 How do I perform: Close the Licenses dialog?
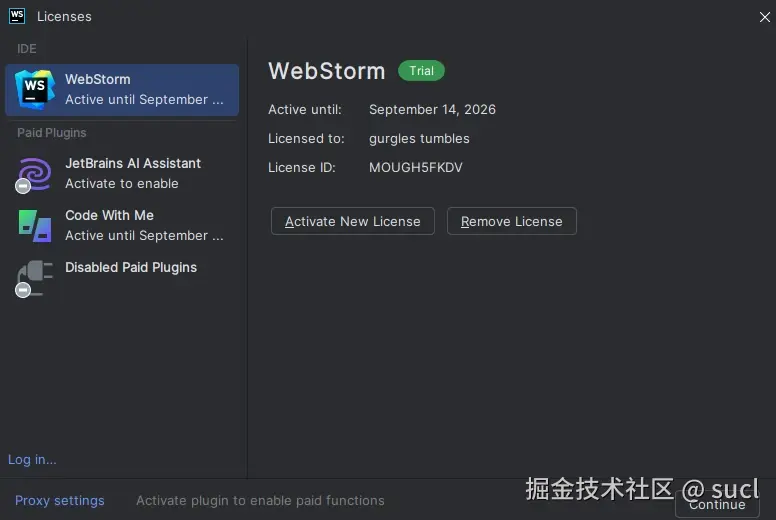coord(764,17)
